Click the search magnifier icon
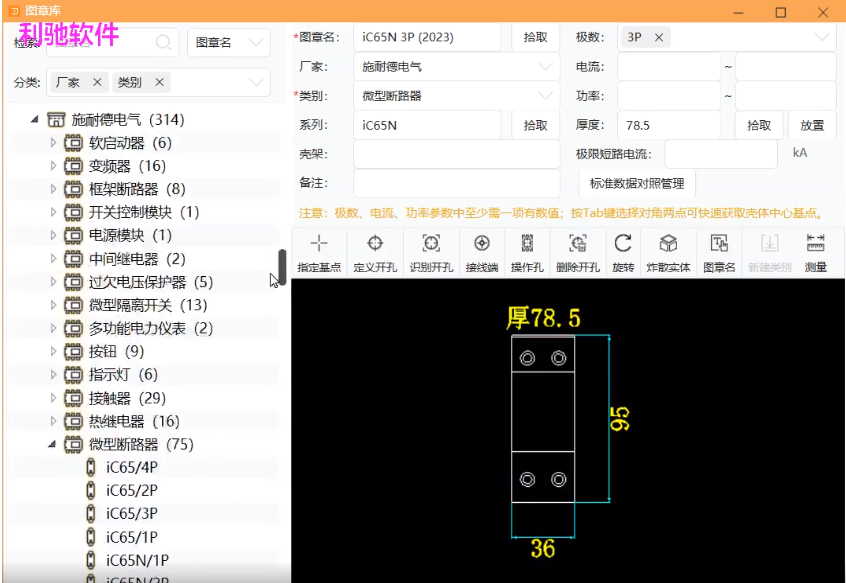This screenshot has height=583, width=846. (x=163, y=42)
